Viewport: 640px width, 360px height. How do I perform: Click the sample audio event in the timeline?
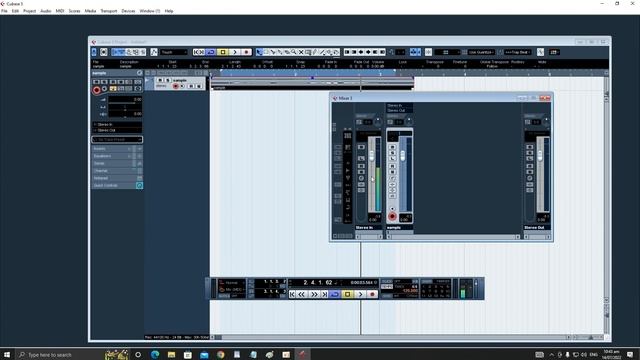312,83
